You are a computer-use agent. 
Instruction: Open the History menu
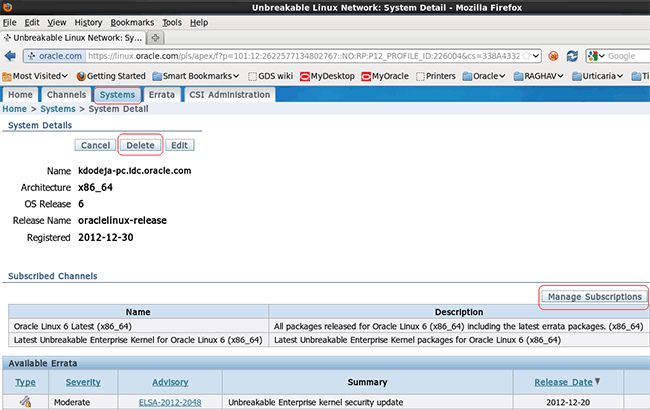click(x=88, y=22)
